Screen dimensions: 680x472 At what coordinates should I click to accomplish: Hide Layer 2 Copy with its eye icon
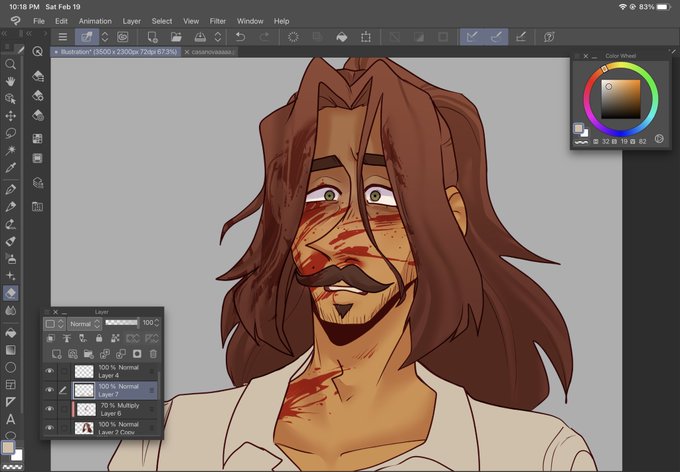point(49,428)
